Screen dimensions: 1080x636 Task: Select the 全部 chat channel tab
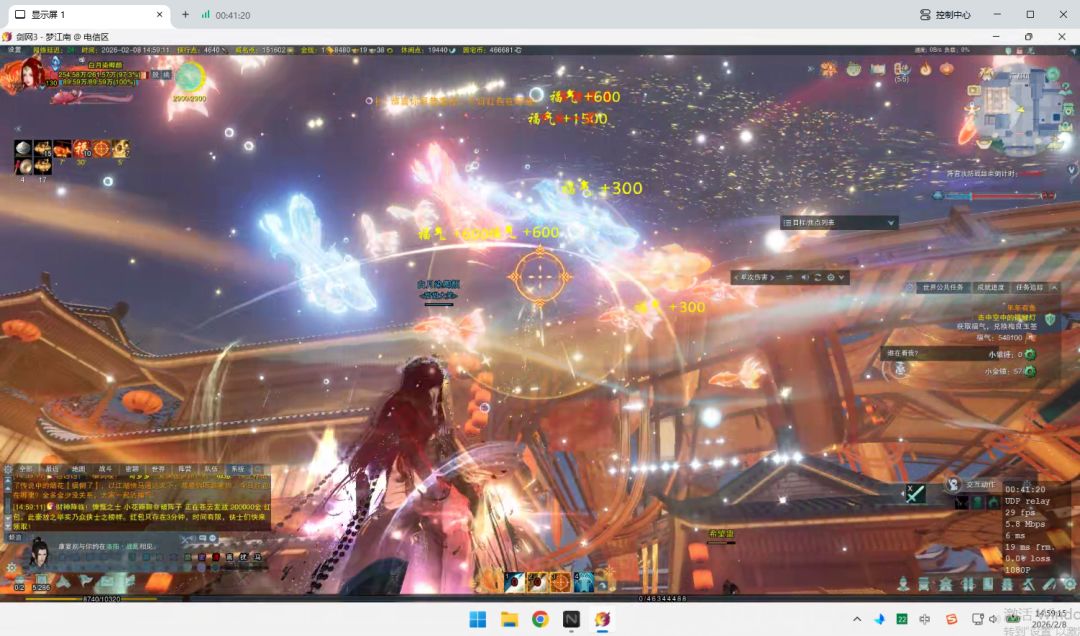pos(25,469)
